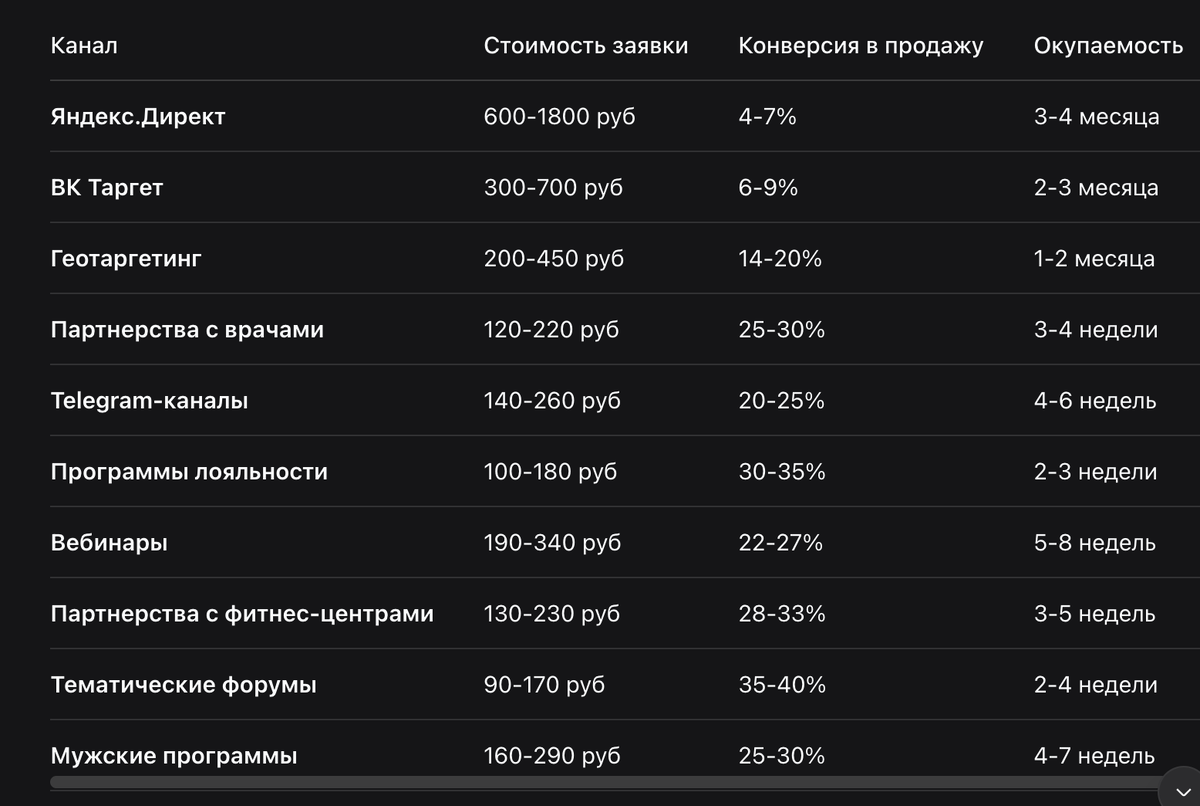Click the 3-4 месяца payback cell
1200x806 pixels.
click(1098, 116)
